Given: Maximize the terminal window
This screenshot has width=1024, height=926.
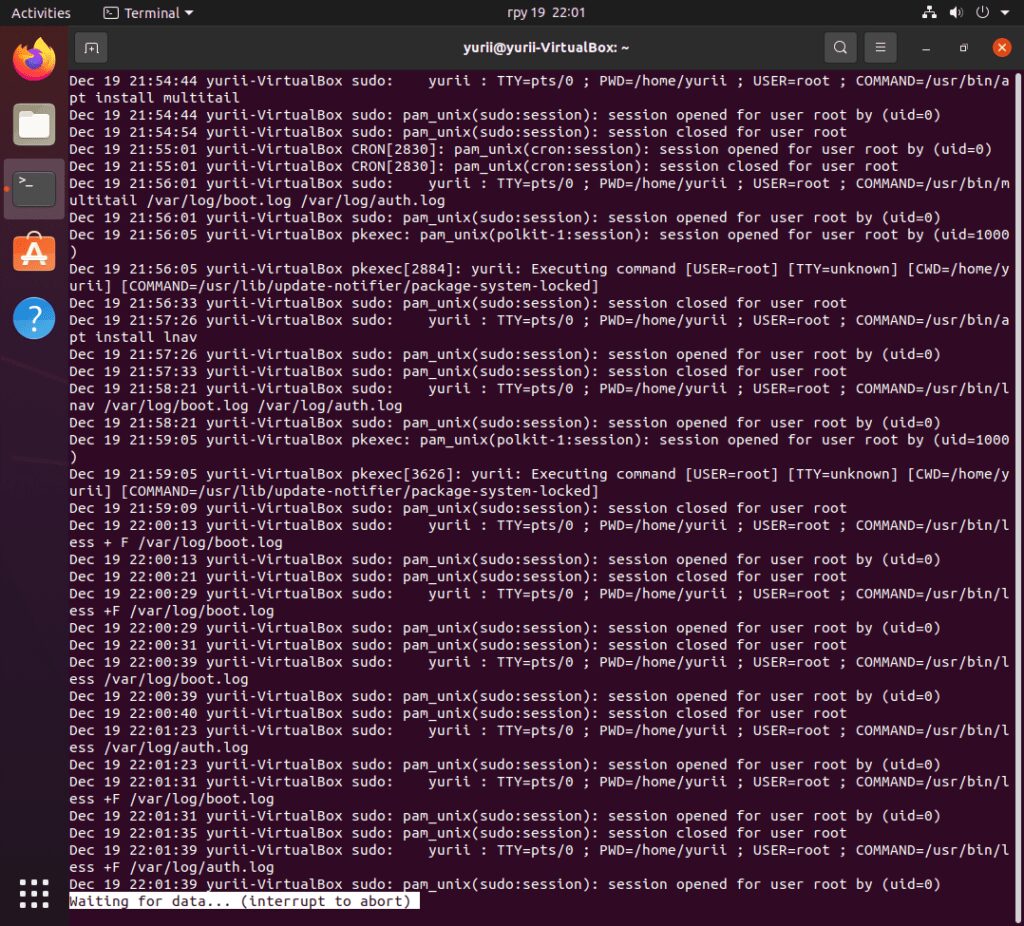Looking at the screenshot, I should (x=963, y=47).
